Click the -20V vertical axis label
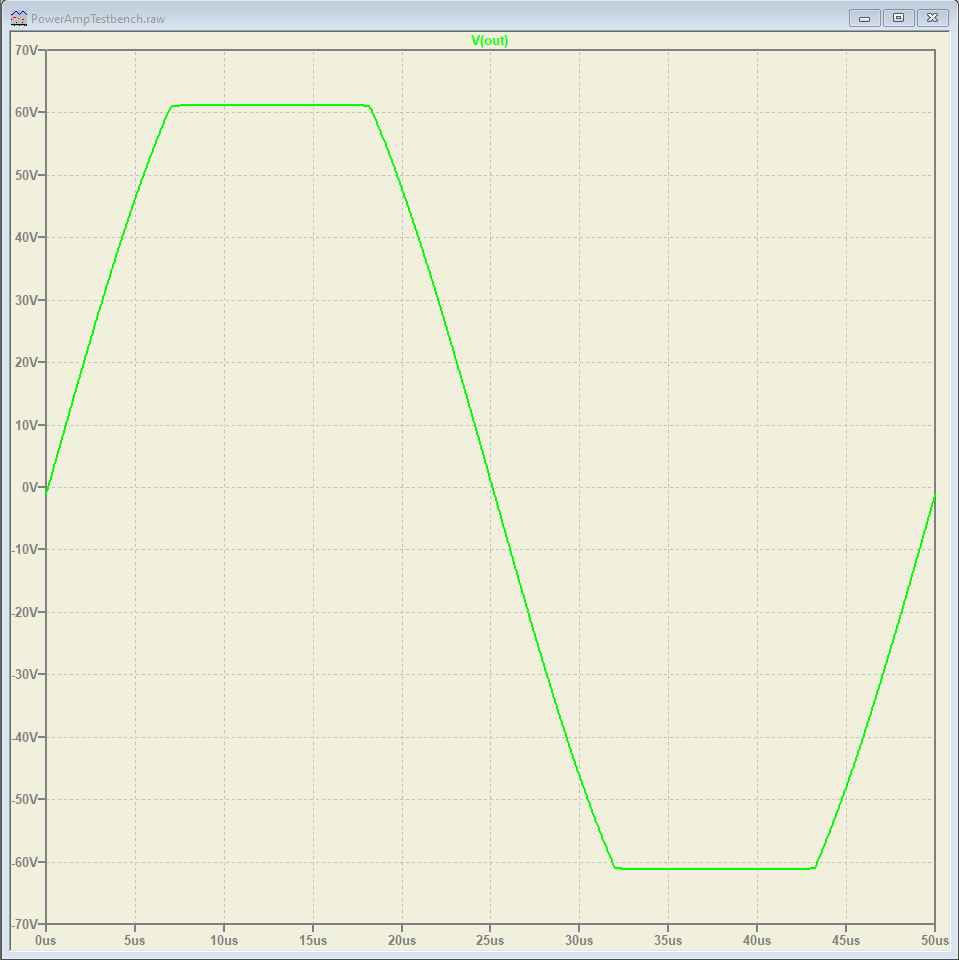The height and width of the screenshot is (960, 959). pos(24,612)
